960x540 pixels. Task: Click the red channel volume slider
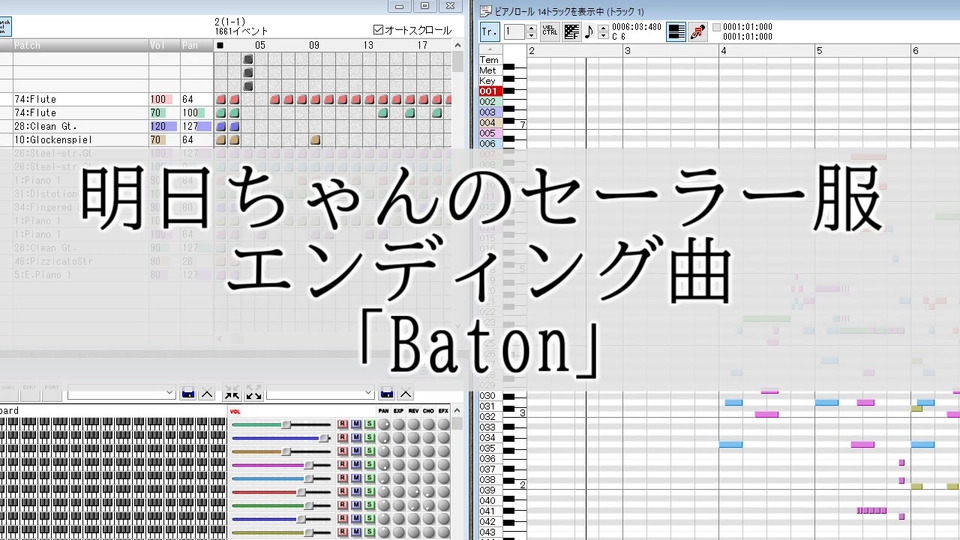[281, 492]
